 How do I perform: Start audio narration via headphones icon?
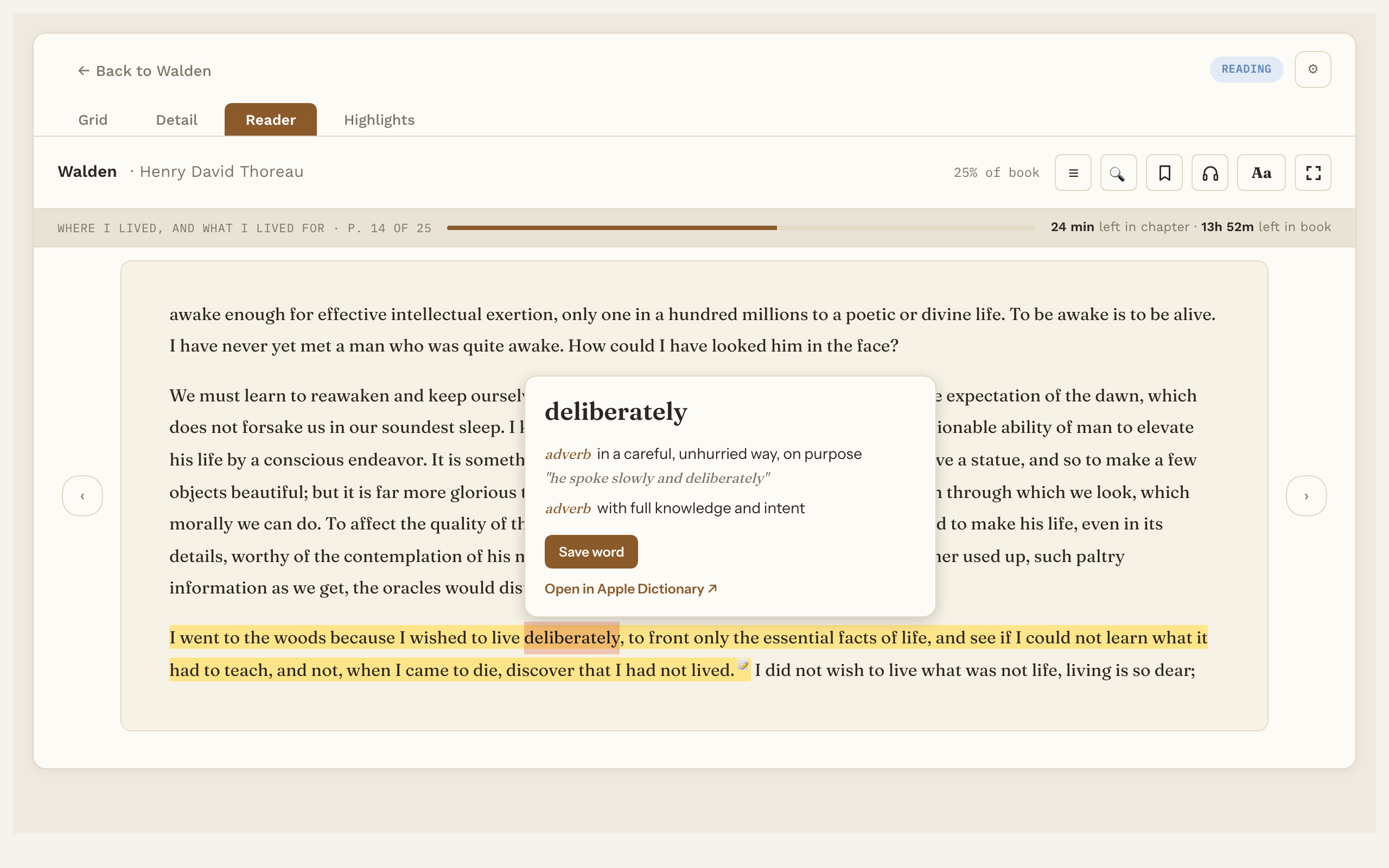1210,173
